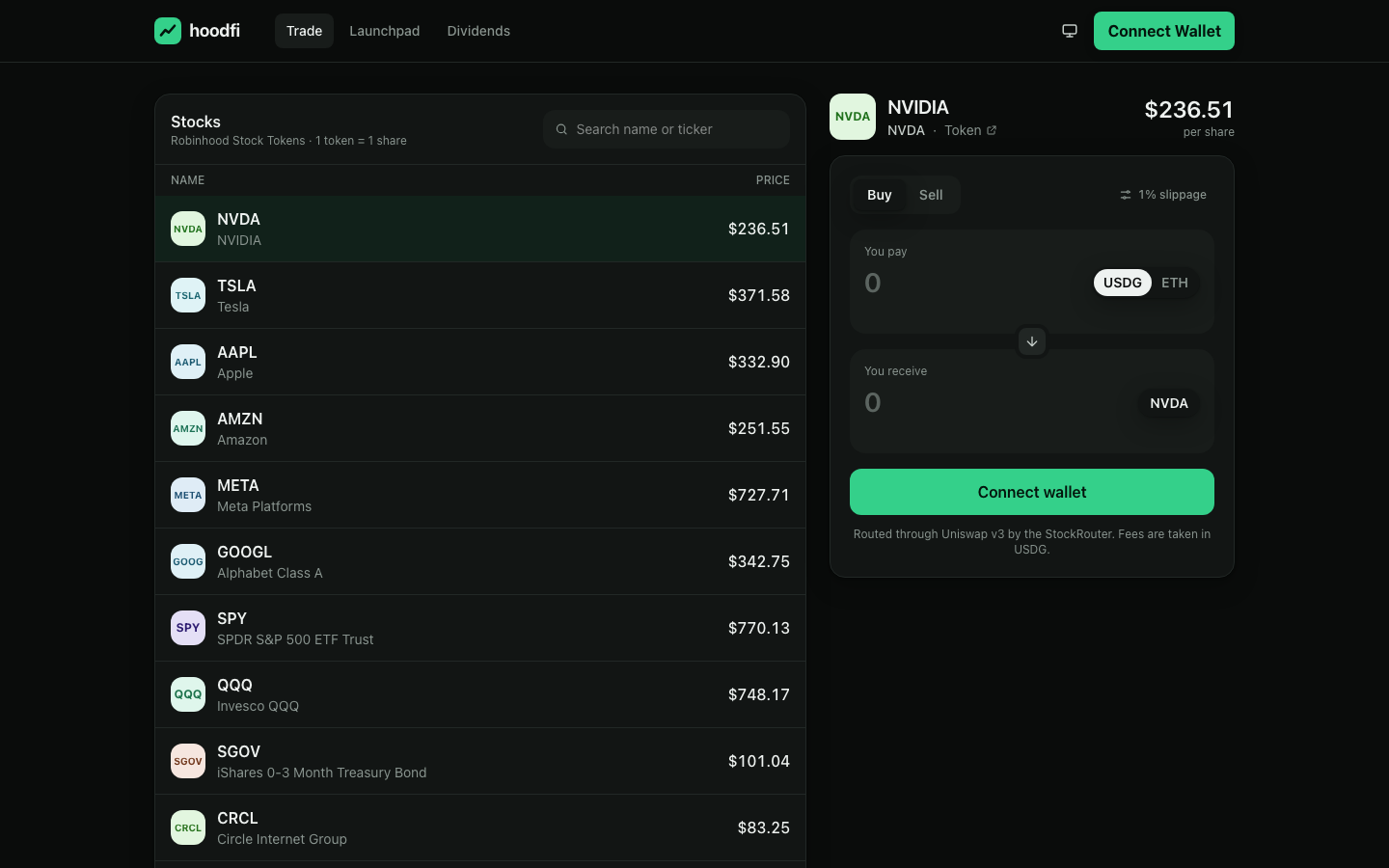This screenshot has height=868, width=1389.
Task: Click the Amazon $251.55 price
Action: coord(759,428)
